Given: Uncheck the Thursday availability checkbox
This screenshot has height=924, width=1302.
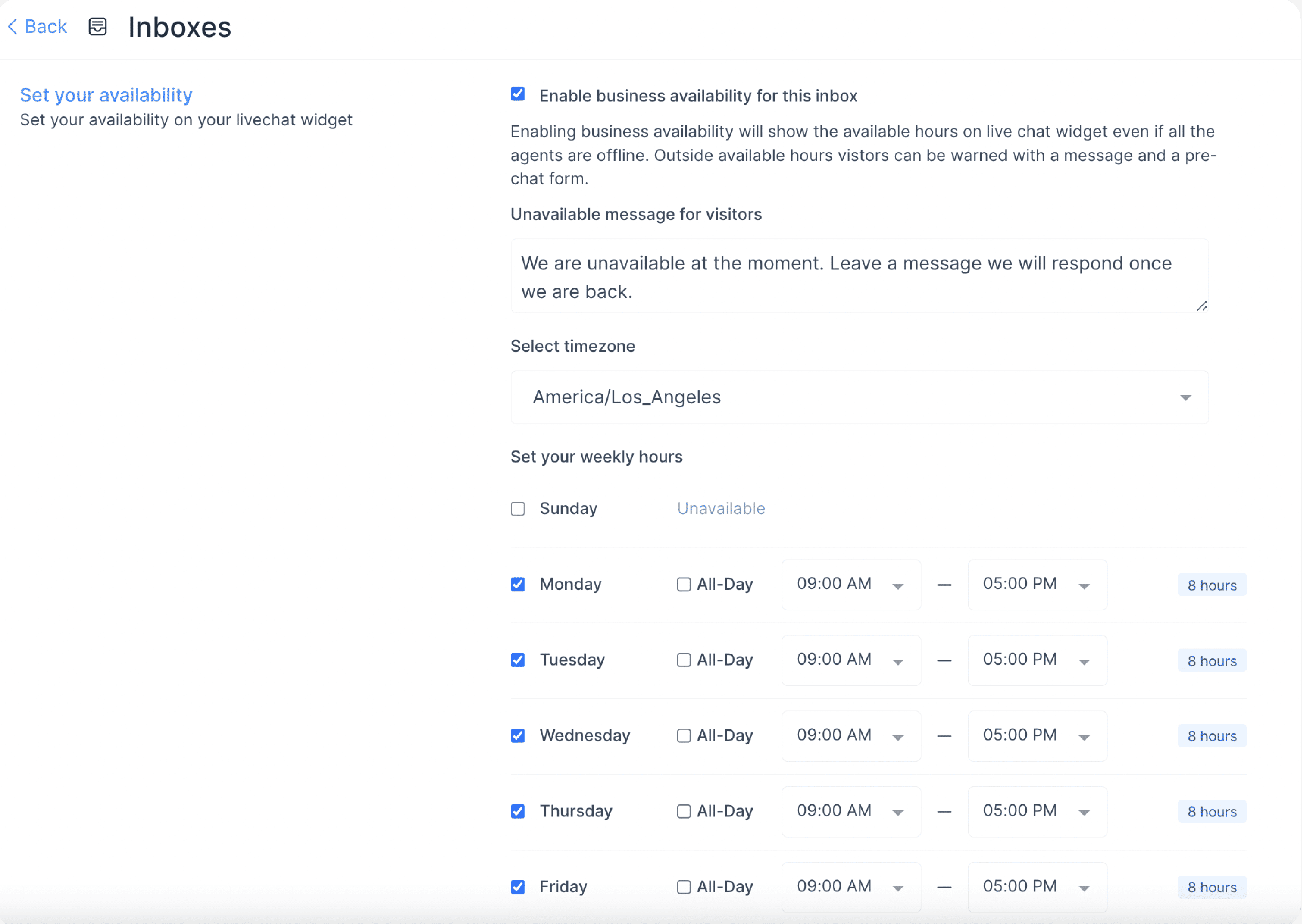Looking at the screenshot, I should (x=518, y=811).
